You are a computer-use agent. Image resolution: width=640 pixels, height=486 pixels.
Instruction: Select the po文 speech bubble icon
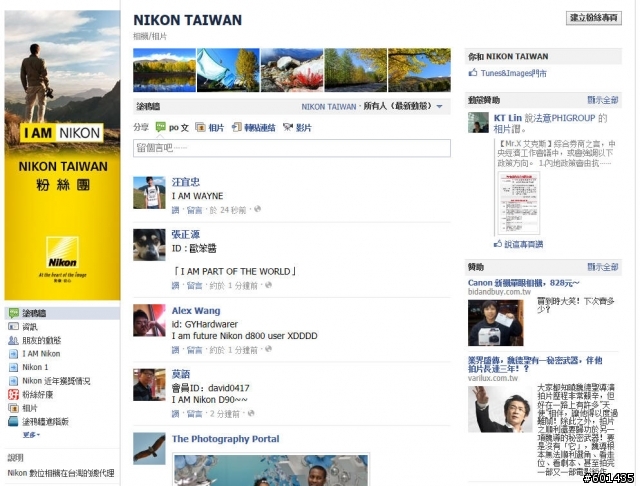[x=160, y=127]
